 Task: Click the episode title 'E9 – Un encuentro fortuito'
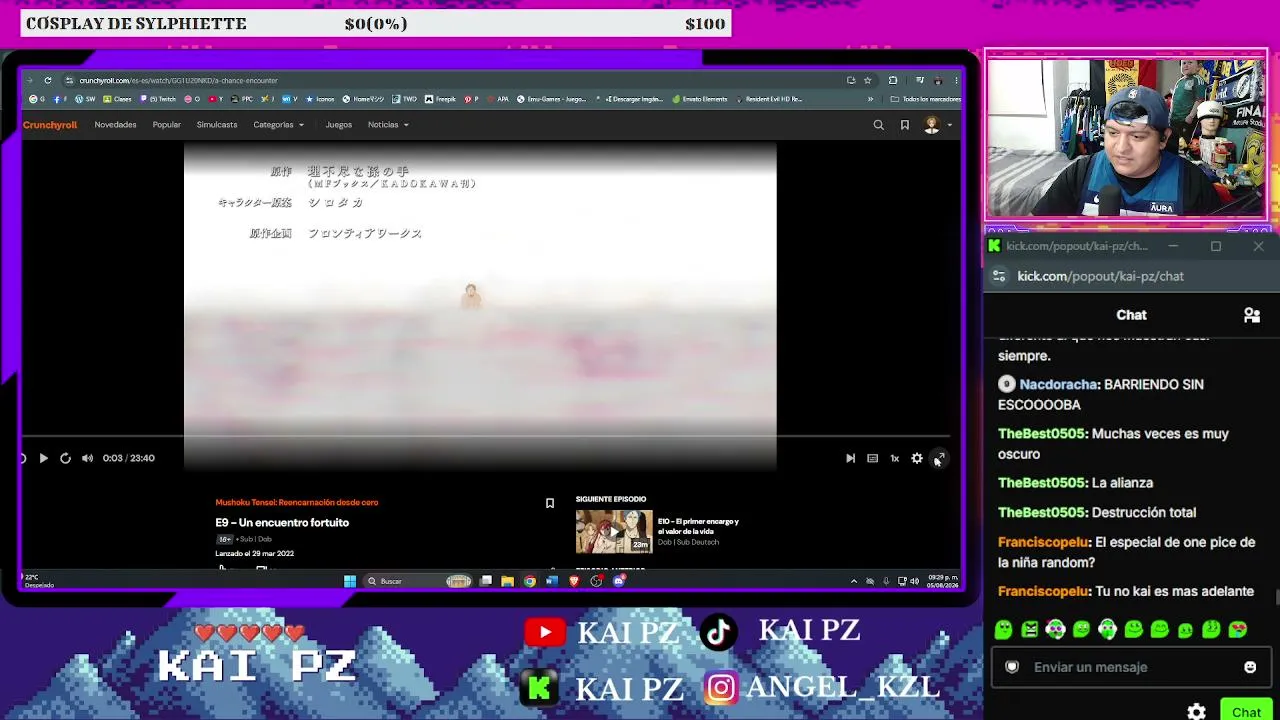282,522
